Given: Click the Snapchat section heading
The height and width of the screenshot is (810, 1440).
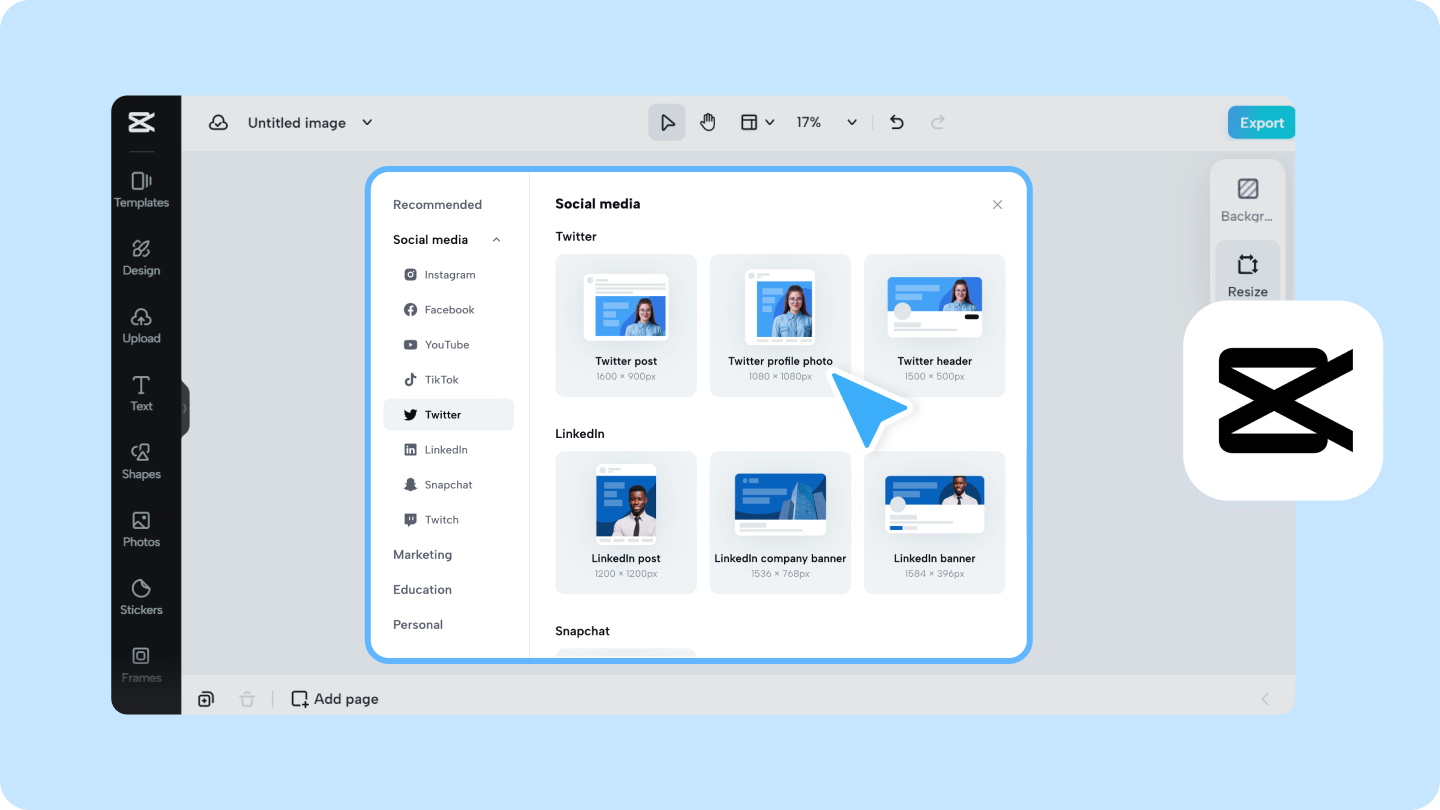Looking at the screenshot, I should click(x=582, y=631).
